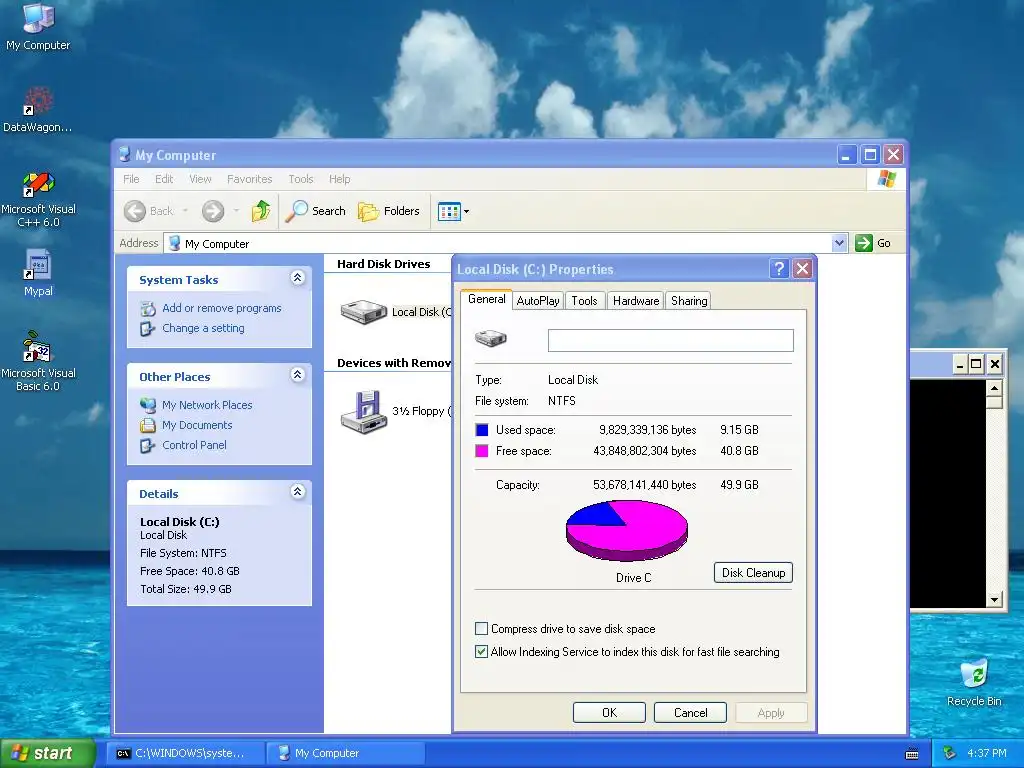
Task: Click the keyboard icon in the taskbar
Action: pyautogui.click(x=912, y=754)
